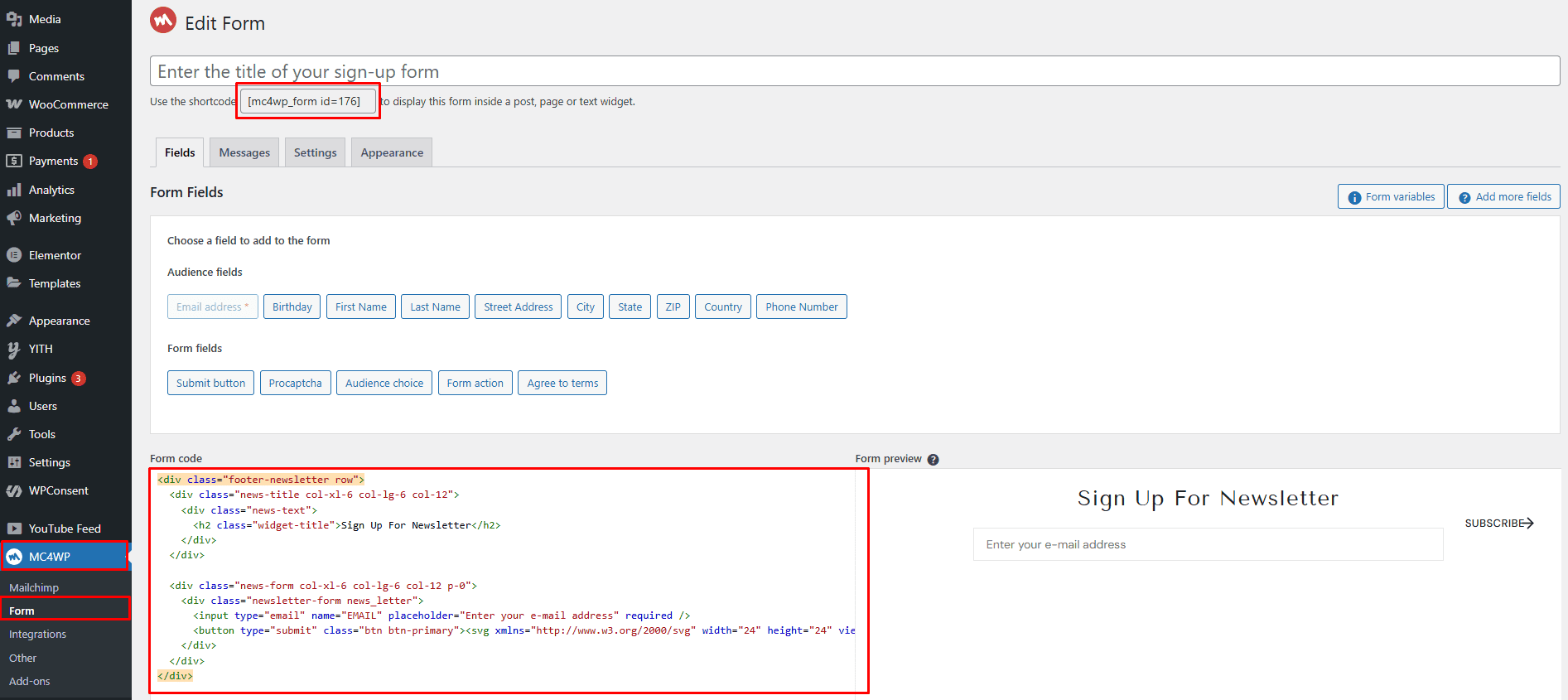Add the Agree to terms field
The image size is (1568, 700).
click(x=562, y=383)
